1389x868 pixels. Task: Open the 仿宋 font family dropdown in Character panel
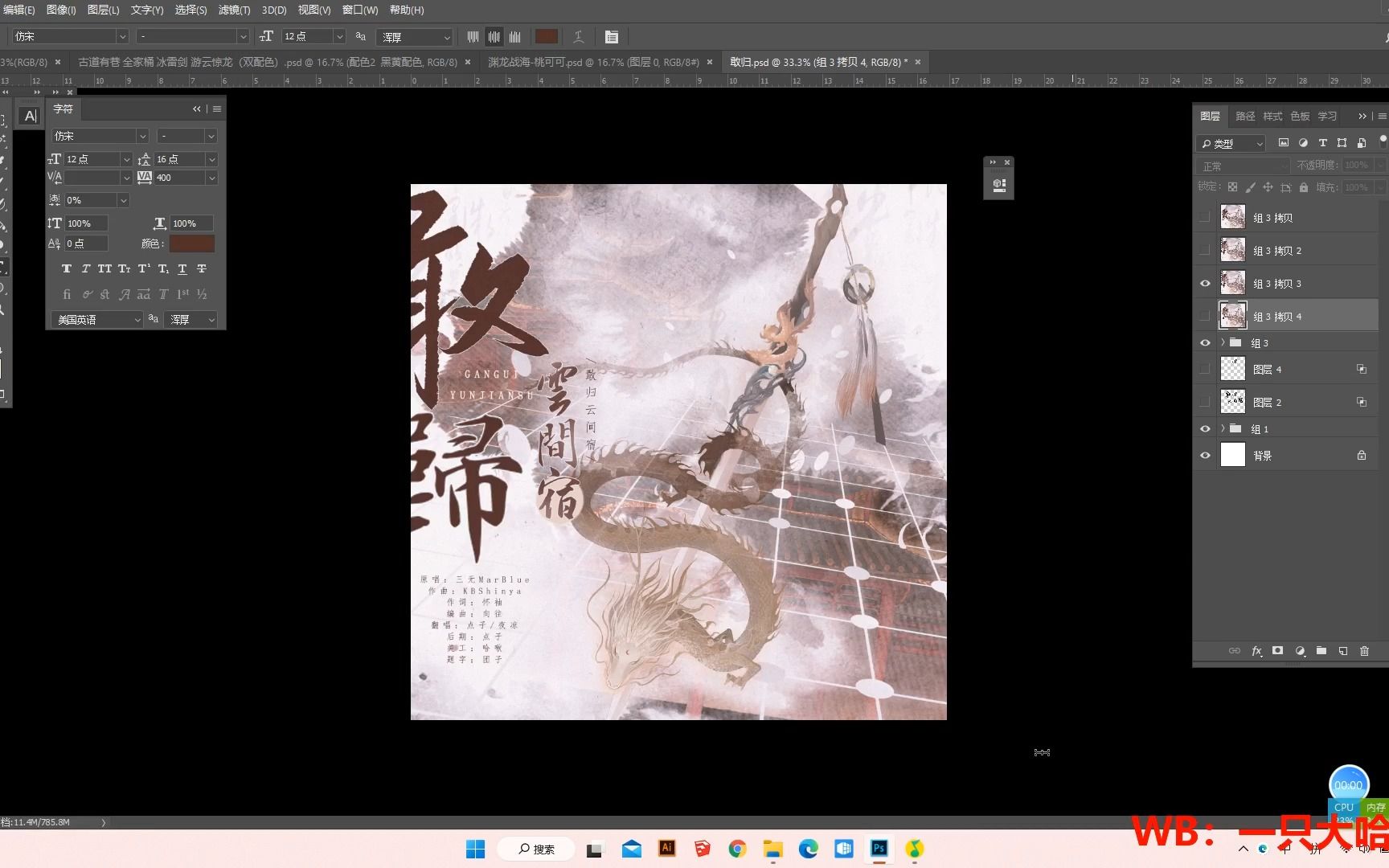click(x=142, y=137)
